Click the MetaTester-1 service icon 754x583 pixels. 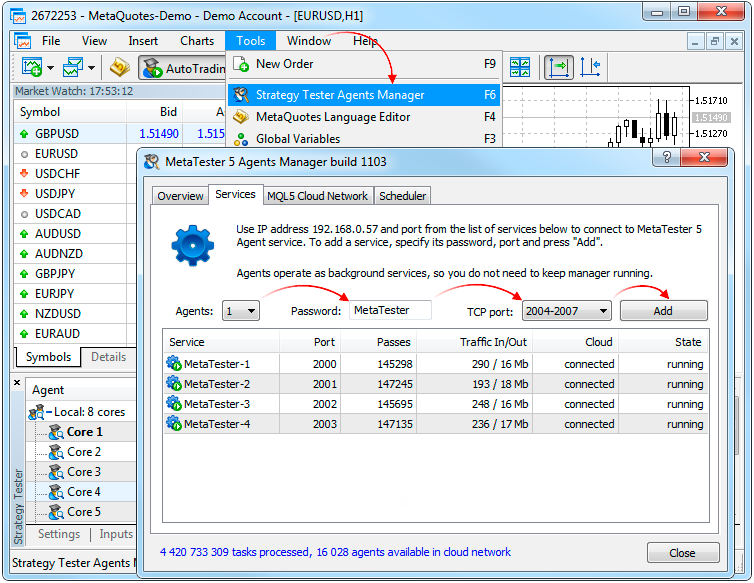point(174,363)
